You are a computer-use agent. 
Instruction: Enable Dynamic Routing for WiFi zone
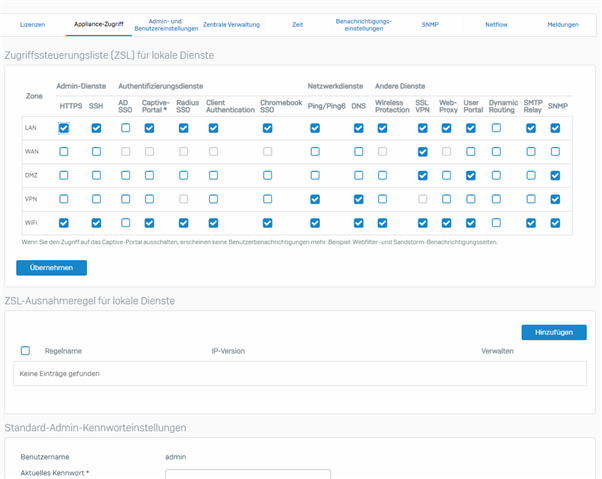[496, 223]
